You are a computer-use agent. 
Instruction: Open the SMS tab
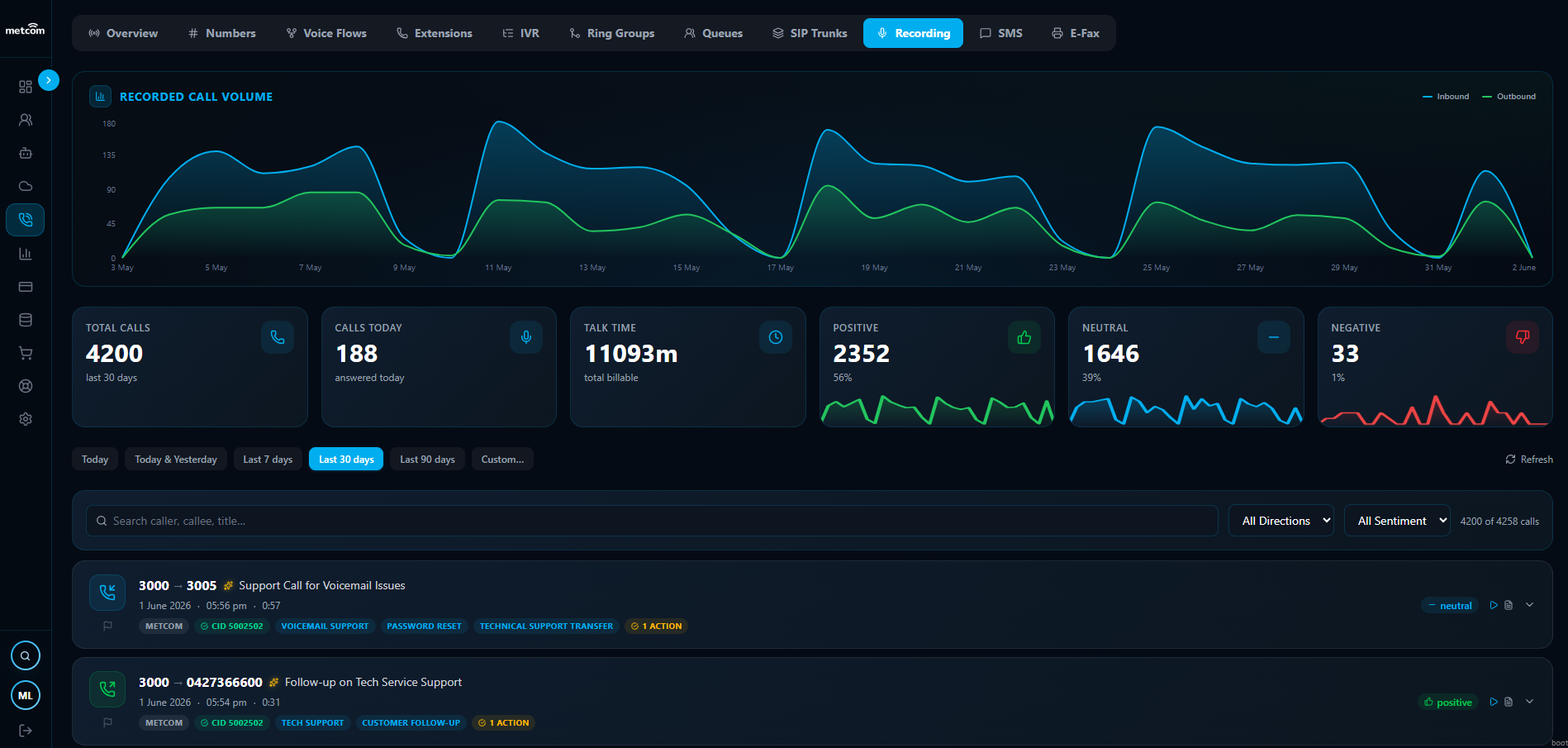click(x=1001, y=33)
